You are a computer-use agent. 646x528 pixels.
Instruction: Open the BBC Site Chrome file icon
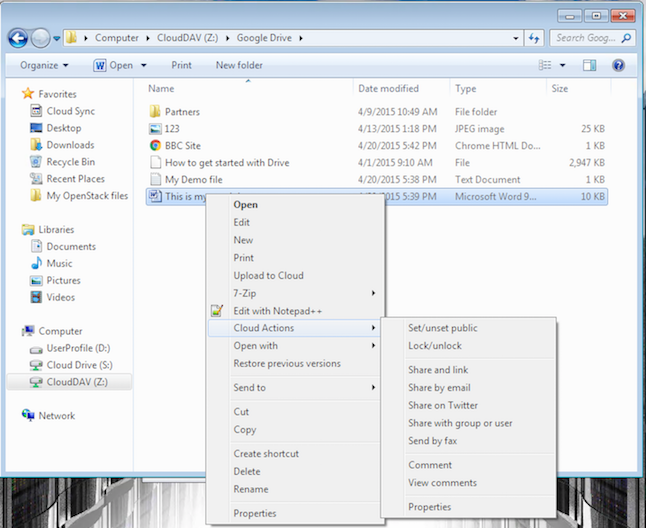tap(155, 145)
